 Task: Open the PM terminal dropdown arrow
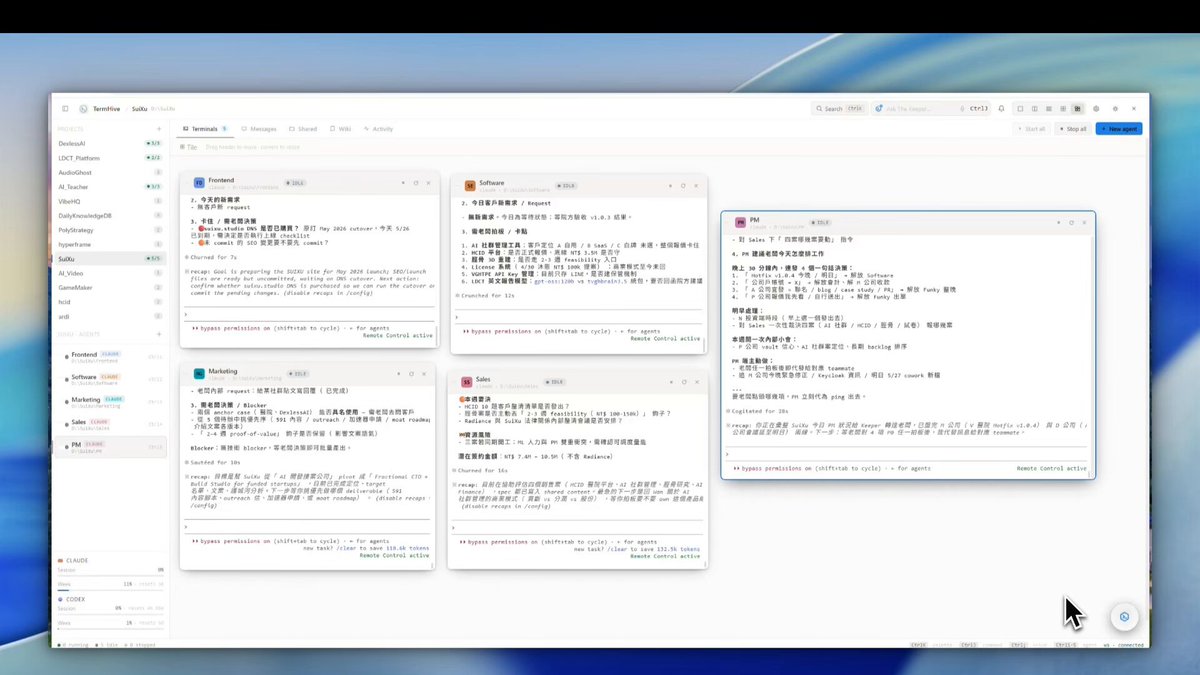(x=1059, y=222)
